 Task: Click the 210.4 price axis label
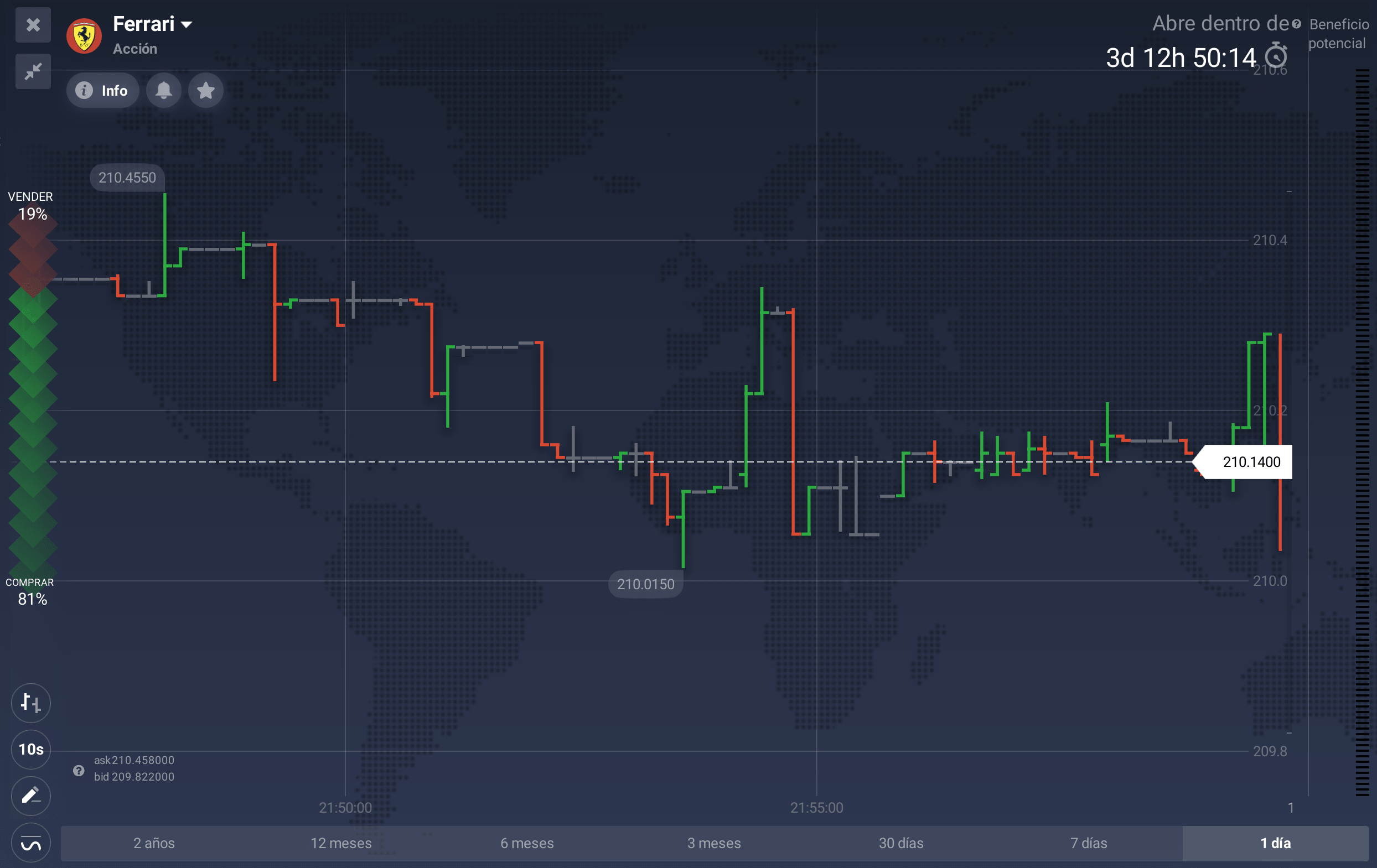tap(1270, 240)
